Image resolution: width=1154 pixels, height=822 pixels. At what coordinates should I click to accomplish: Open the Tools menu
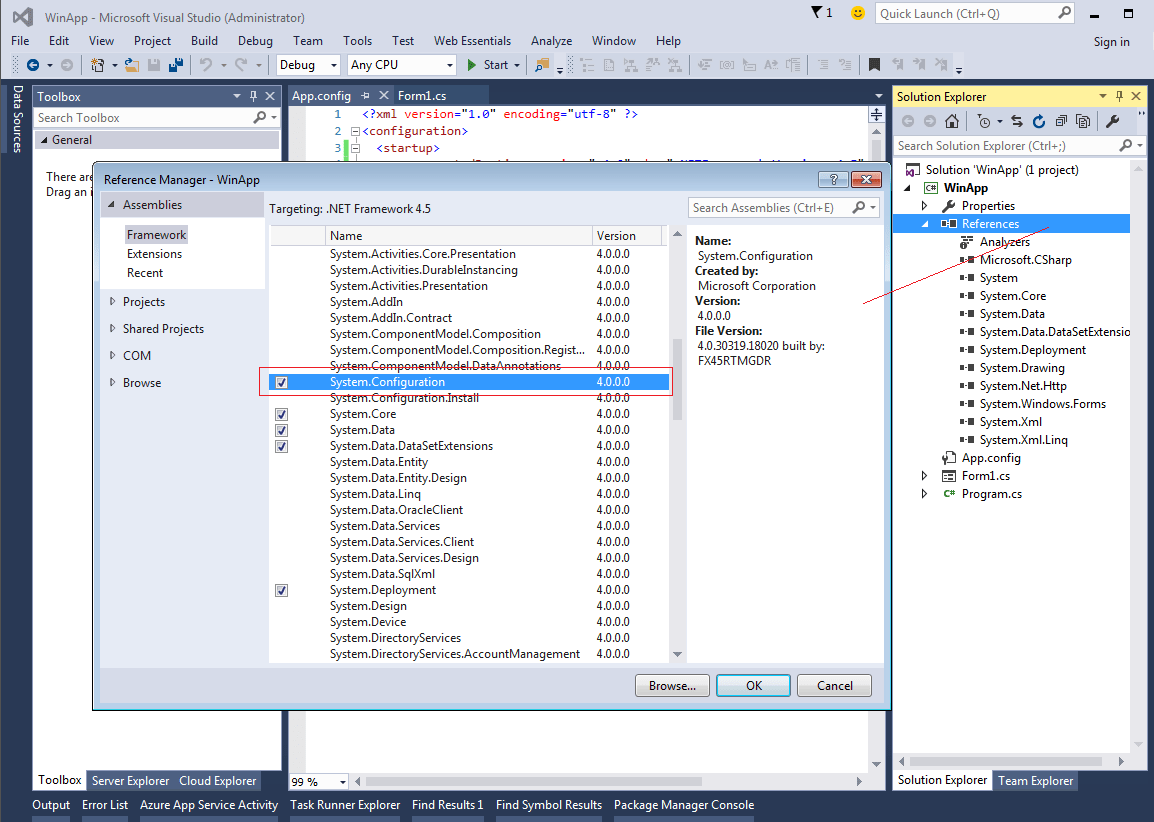pos(357,41)
